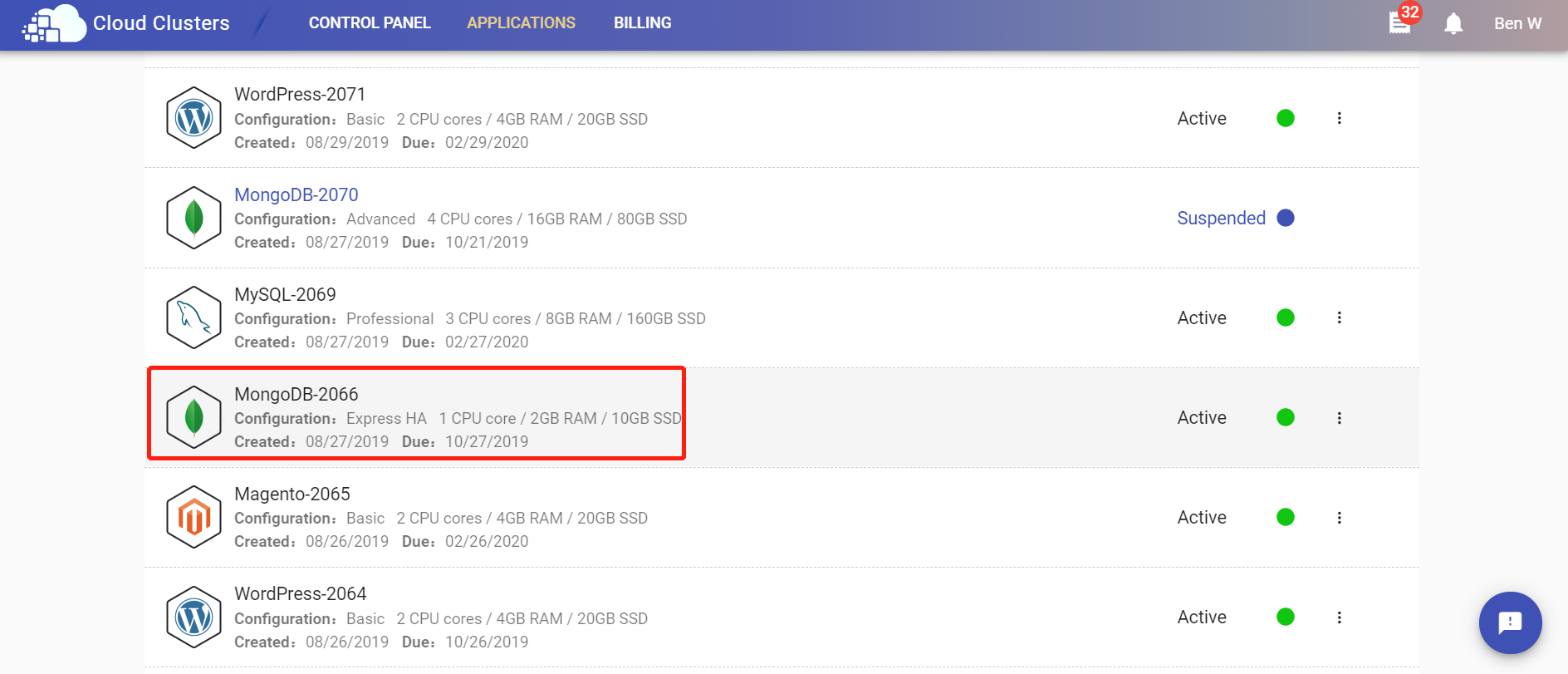The image size is (1568, 674).
Task: Open the three-dot menu for Magento-2065
Action: pyautogui.click(x=1339, y=517)
